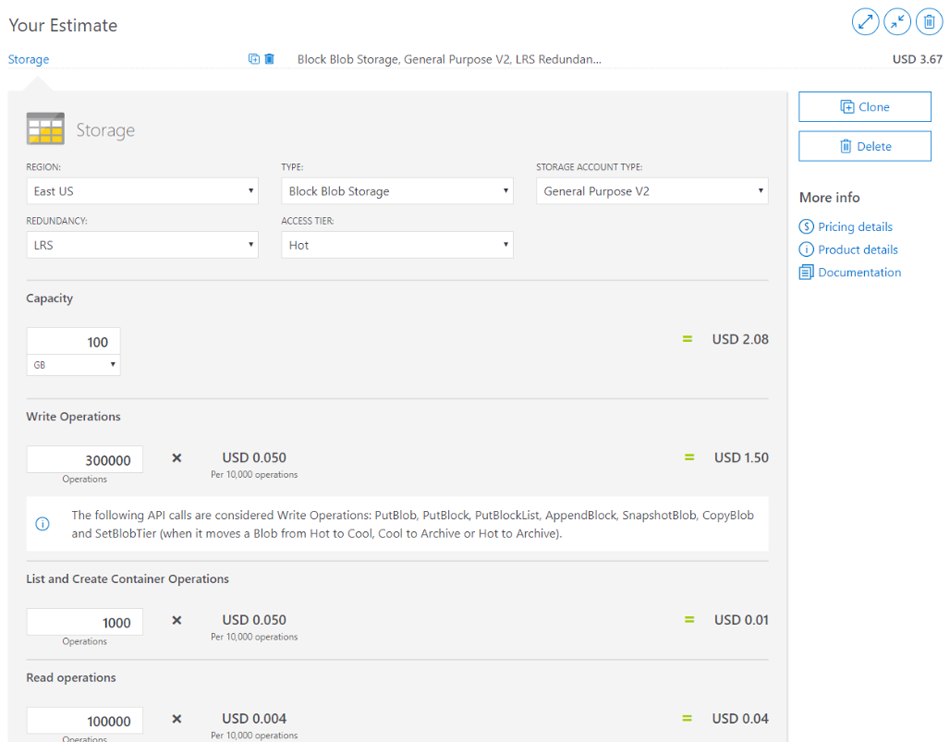Click the info icon in Write Operations note
This screenshot has width=950, height=742.
42,524
